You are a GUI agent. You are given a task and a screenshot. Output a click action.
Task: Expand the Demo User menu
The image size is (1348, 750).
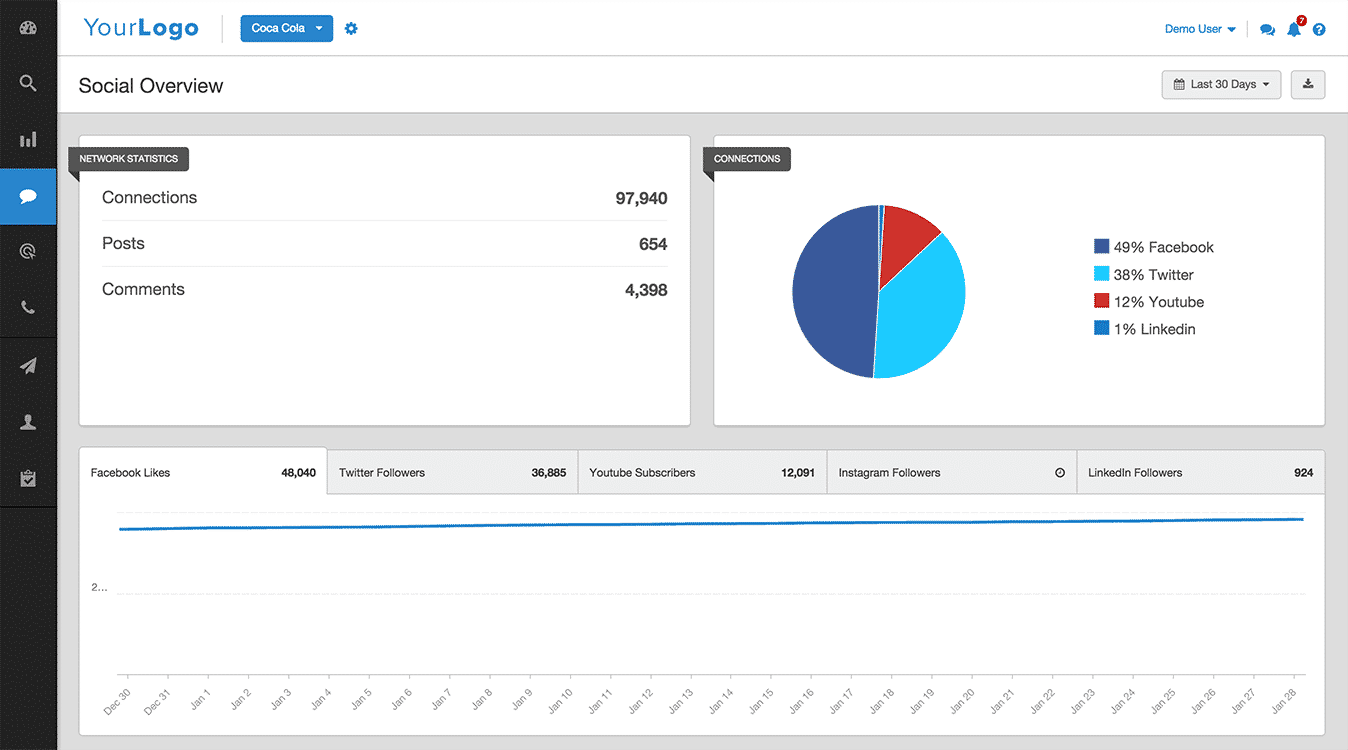pyautogui.click(x=1200, y=29)
